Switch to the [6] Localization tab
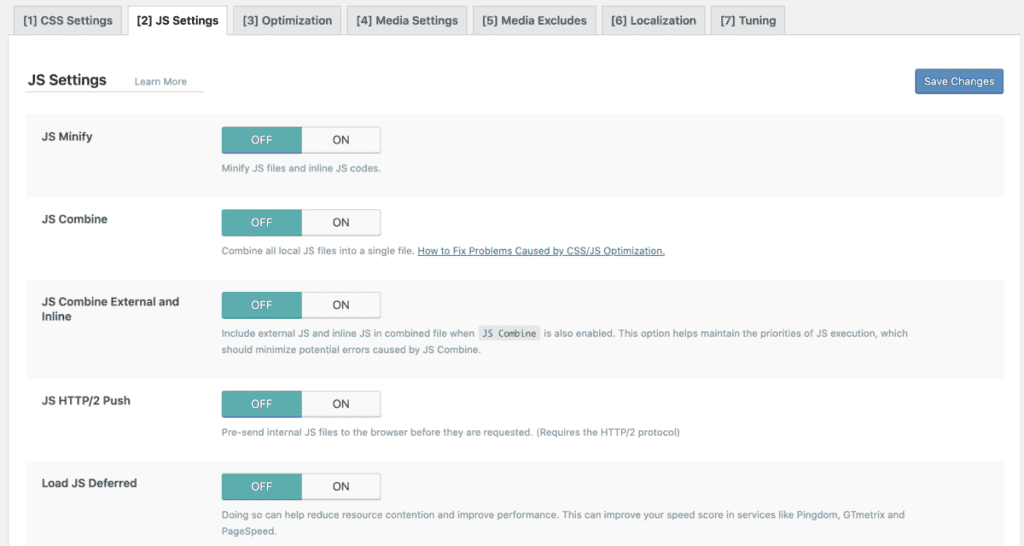1024x546 pixels. pos(653,20)
